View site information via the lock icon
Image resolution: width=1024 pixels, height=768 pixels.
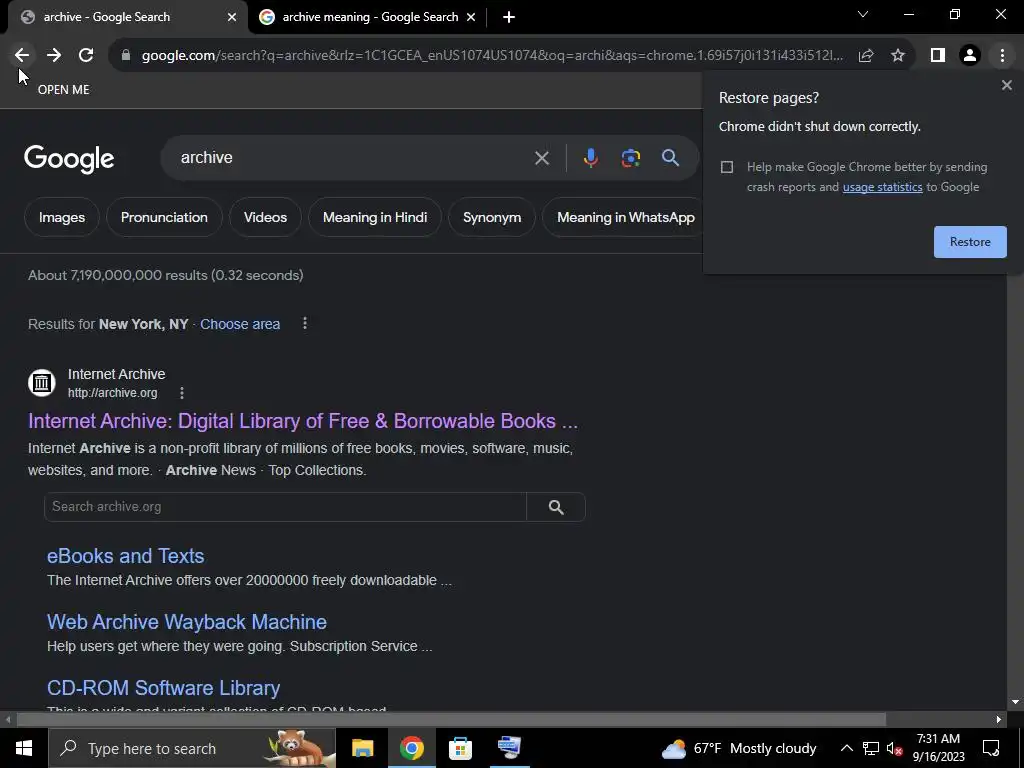[126, 56]
